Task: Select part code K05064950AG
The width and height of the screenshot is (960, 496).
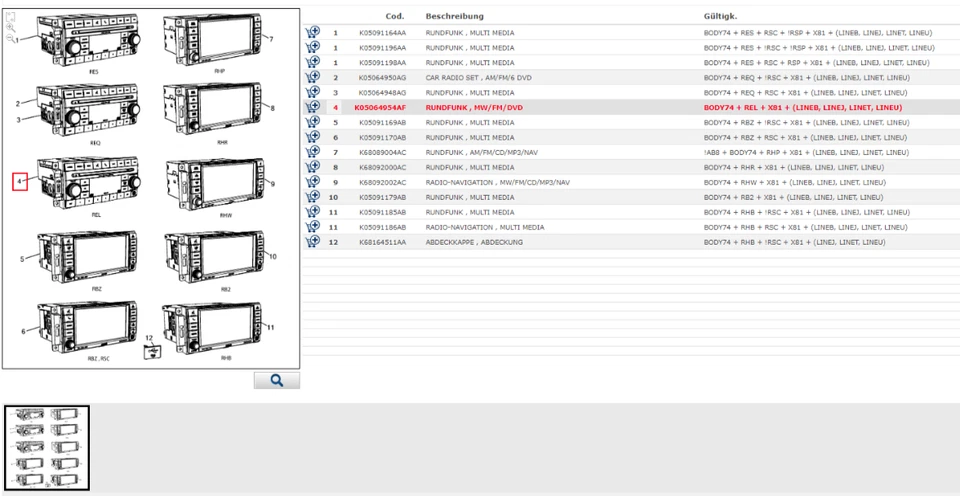Action: click(382, 78)
